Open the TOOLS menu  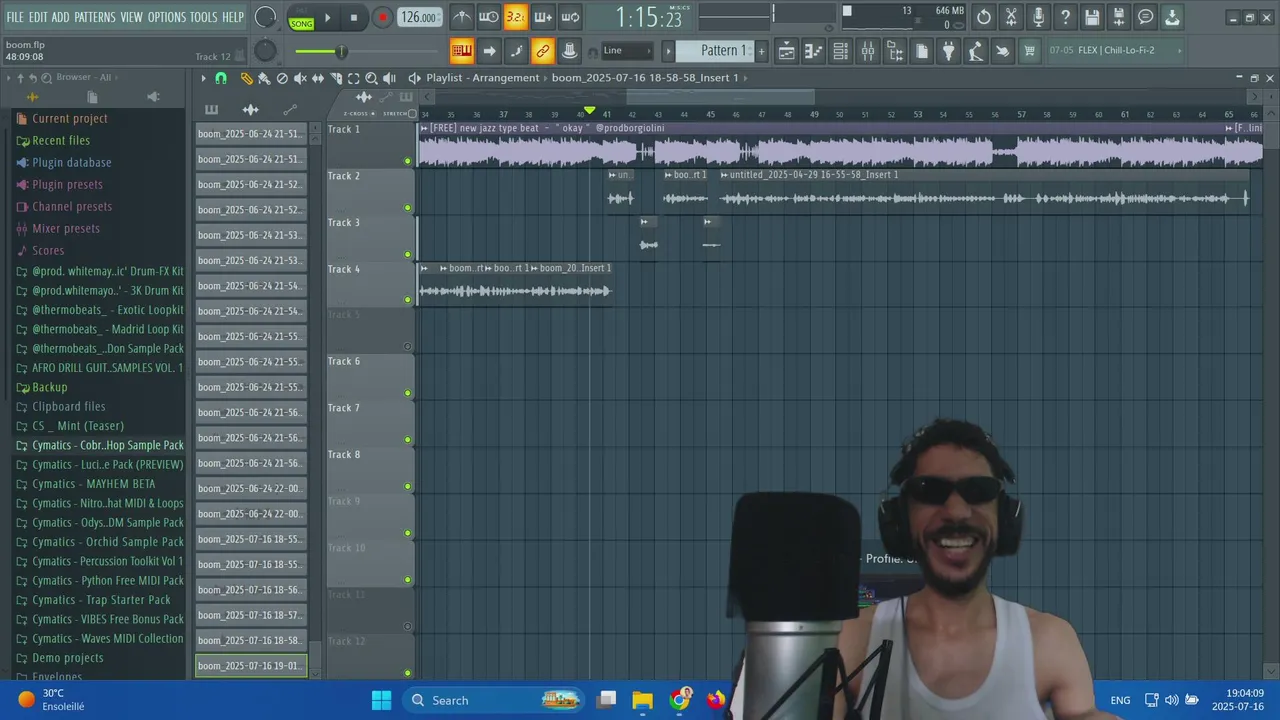pos(203,17)
